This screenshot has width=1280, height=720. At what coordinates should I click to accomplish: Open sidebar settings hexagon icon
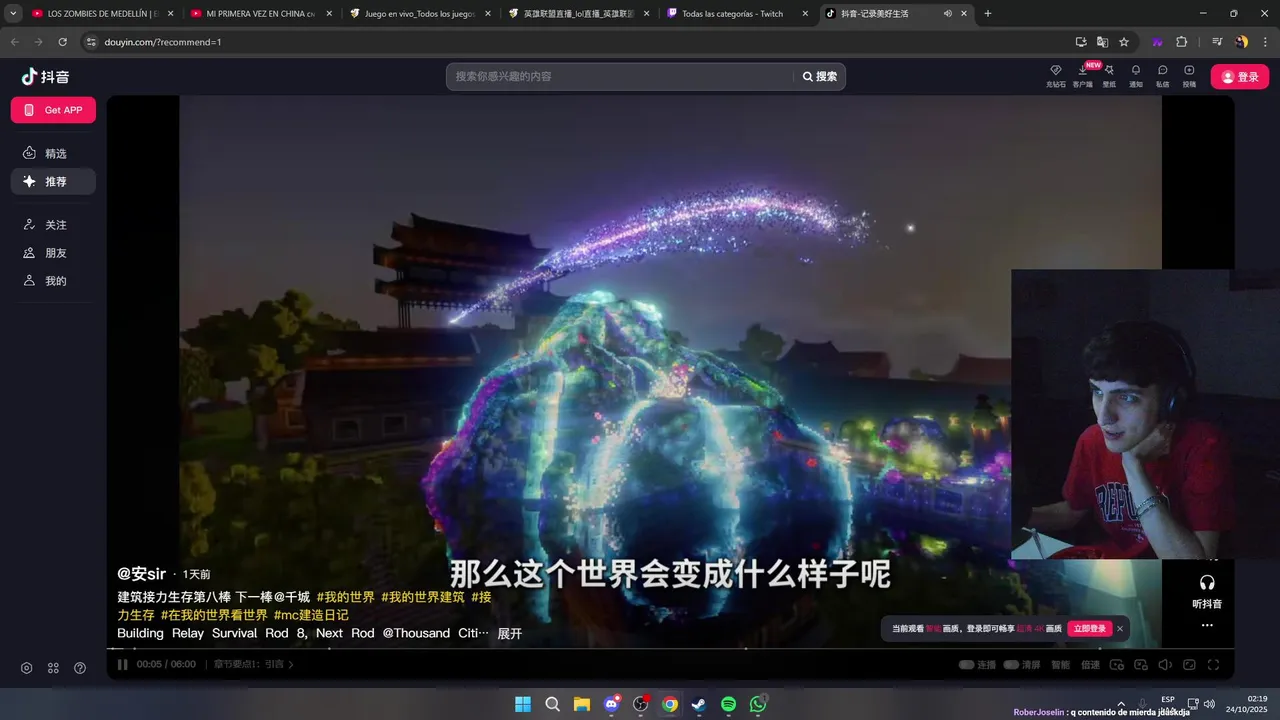[x=27, y=668]
